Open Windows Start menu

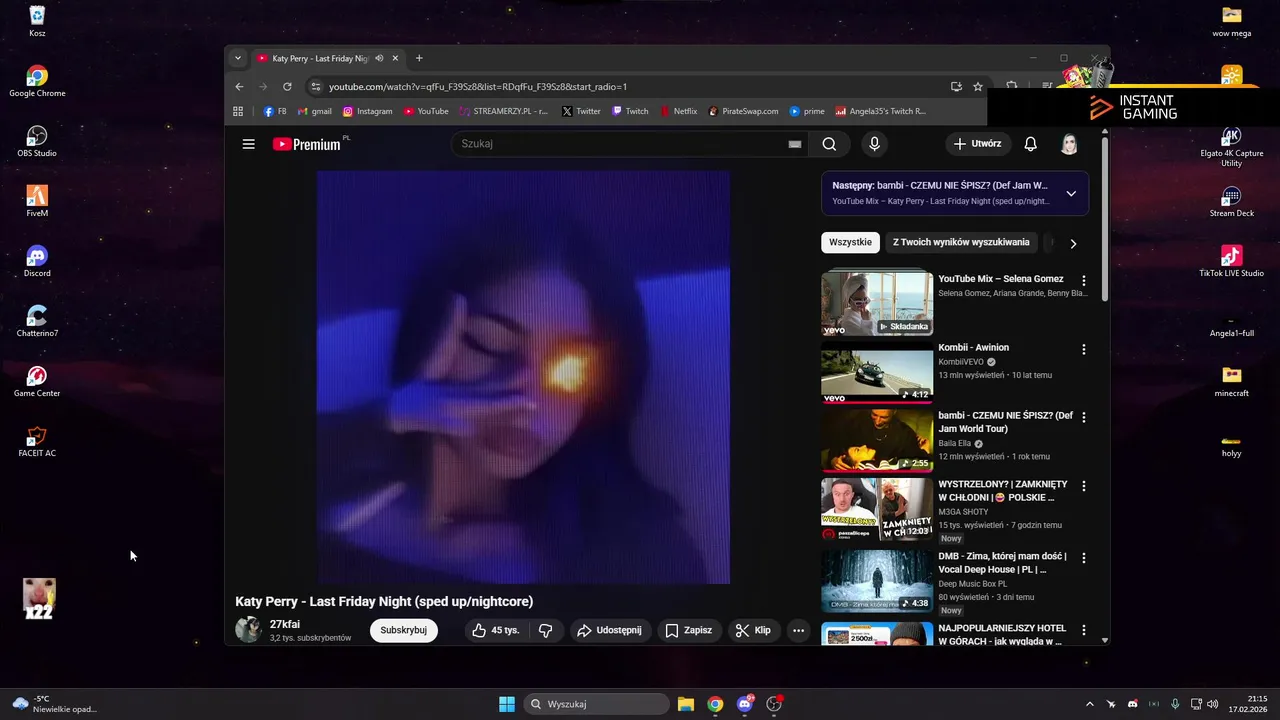click(507, 704)
